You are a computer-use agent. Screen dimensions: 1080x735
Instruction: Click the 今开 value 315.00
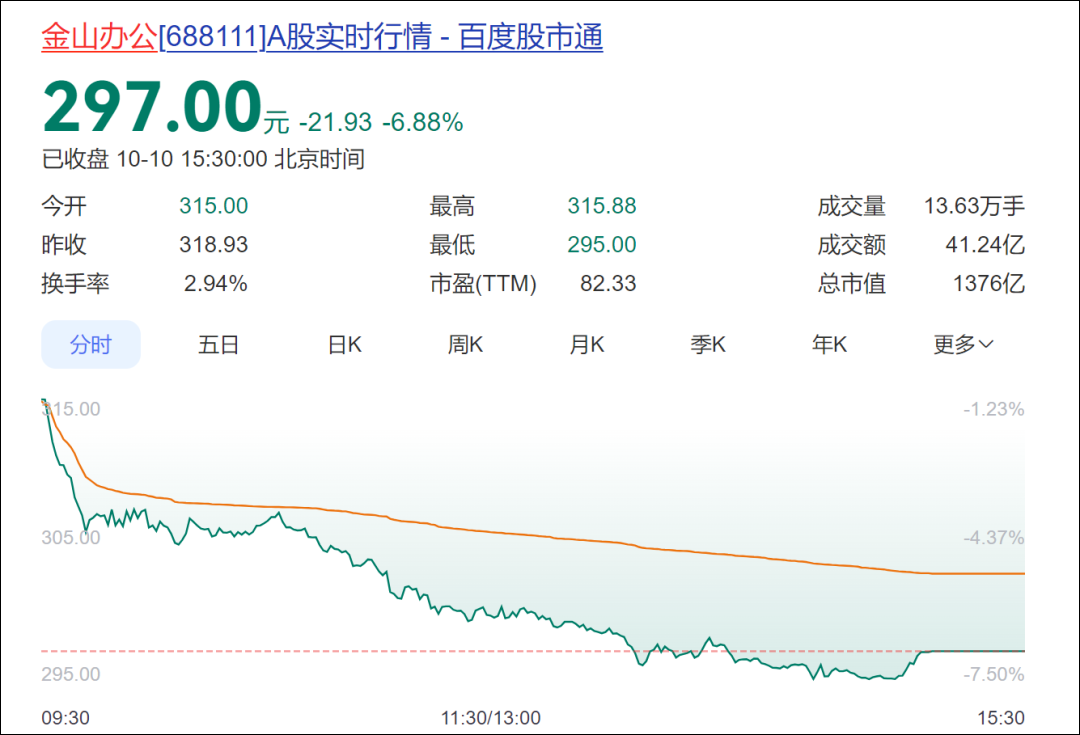click(214, 206)
